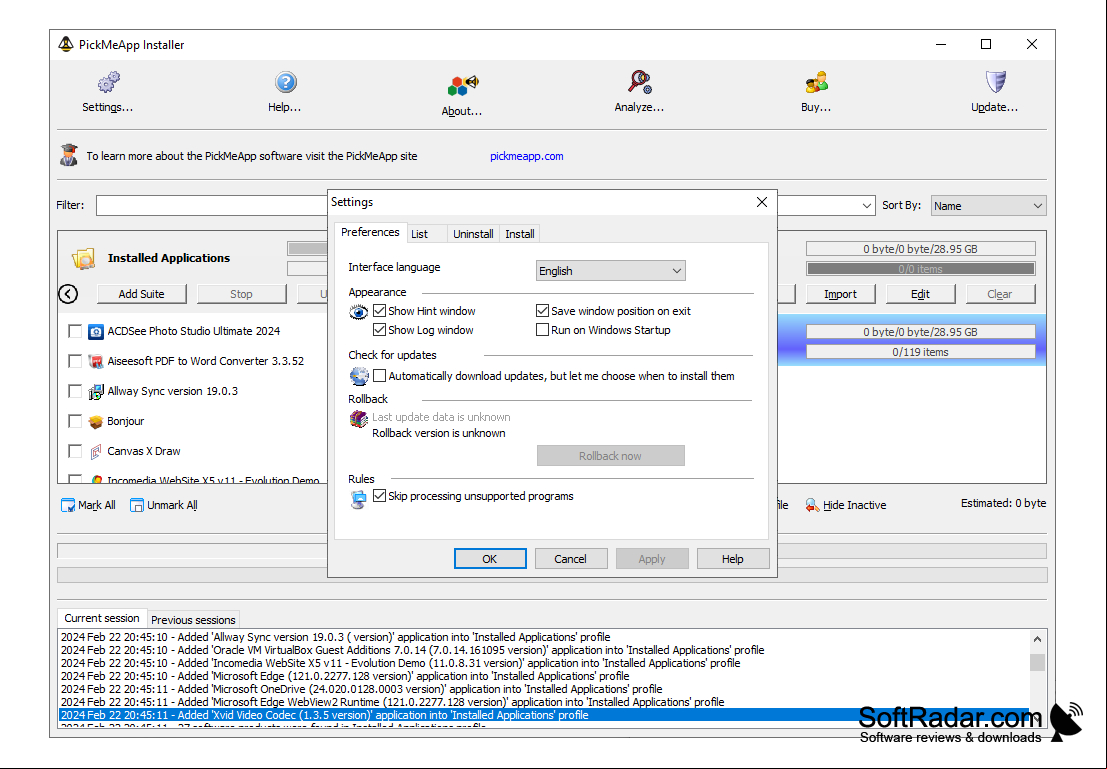Close the Settings dialog with X
1107x769 pixels.
coord(762,202)
